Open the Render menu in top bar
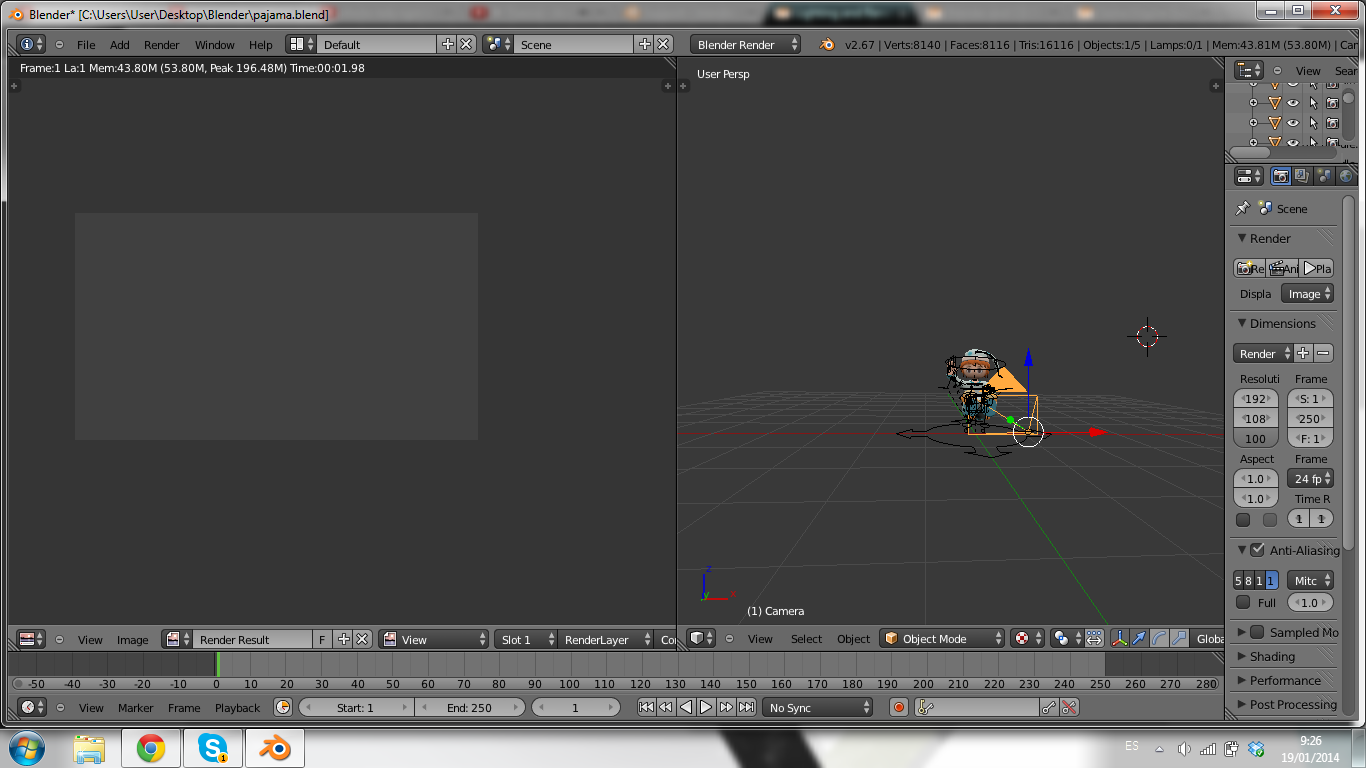This screenshot has height=768, width=1366. pyautogui.click(x=161, y=44)
